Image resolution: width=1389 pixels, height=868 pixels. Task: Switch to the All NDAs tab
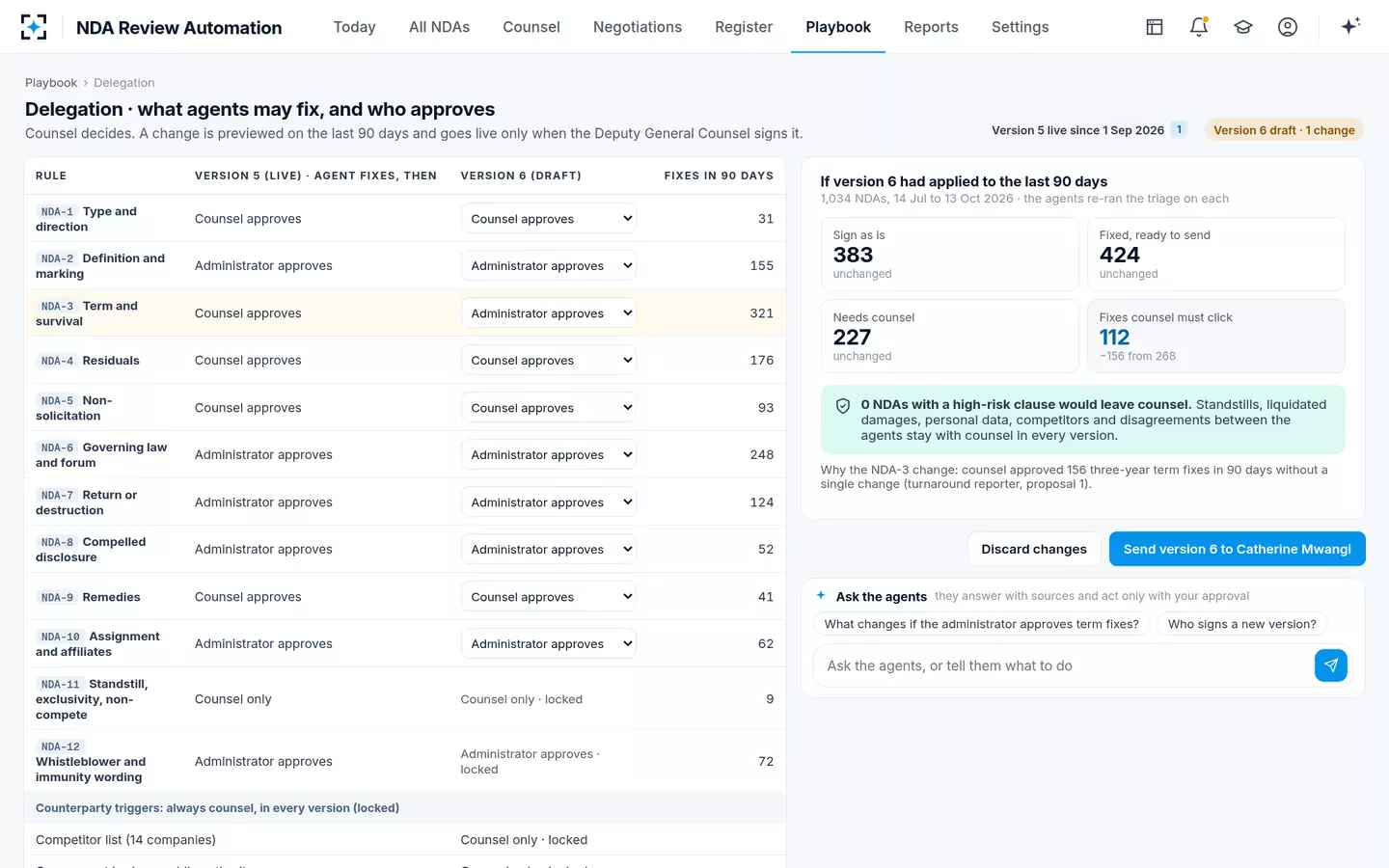439,27
